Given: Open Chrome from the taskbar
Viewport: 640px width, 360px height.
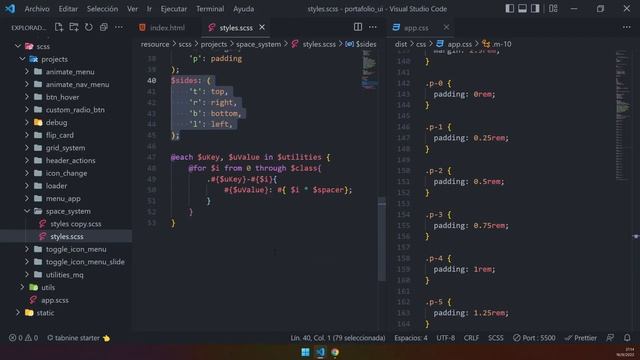Looking at the screenshot, I should coord(335,352).
